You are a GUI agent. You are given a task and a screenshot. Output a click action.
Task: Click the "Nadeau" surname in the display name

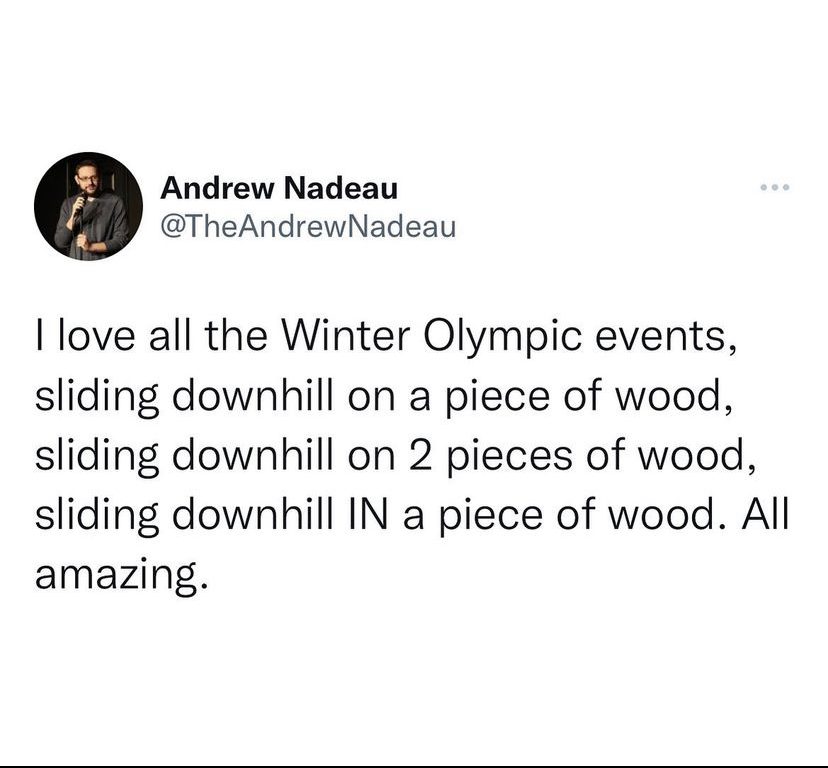coord(341,188)
